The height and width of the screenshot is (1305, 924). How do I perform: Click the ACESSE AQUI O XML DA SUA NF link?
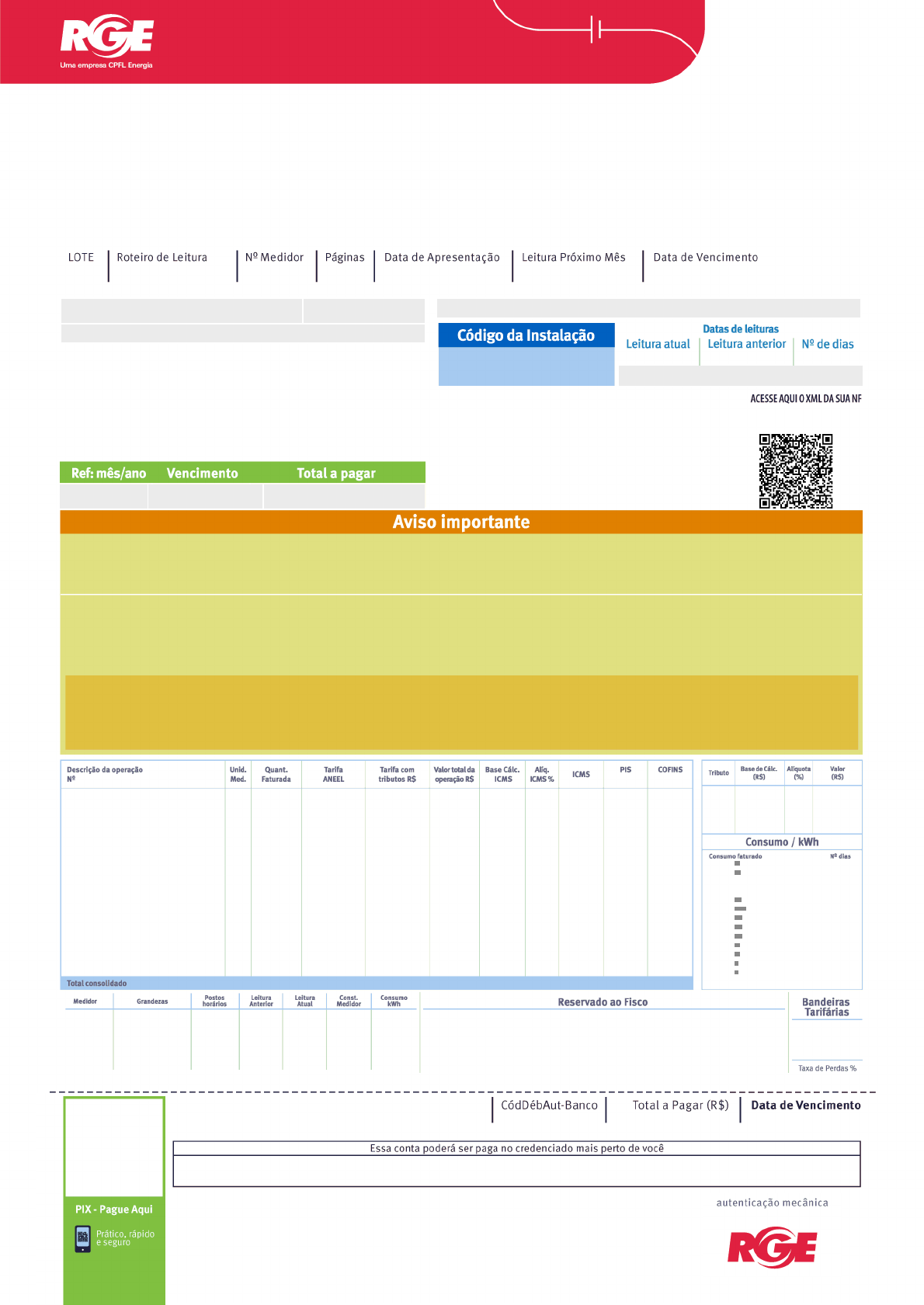click(805, 399)
